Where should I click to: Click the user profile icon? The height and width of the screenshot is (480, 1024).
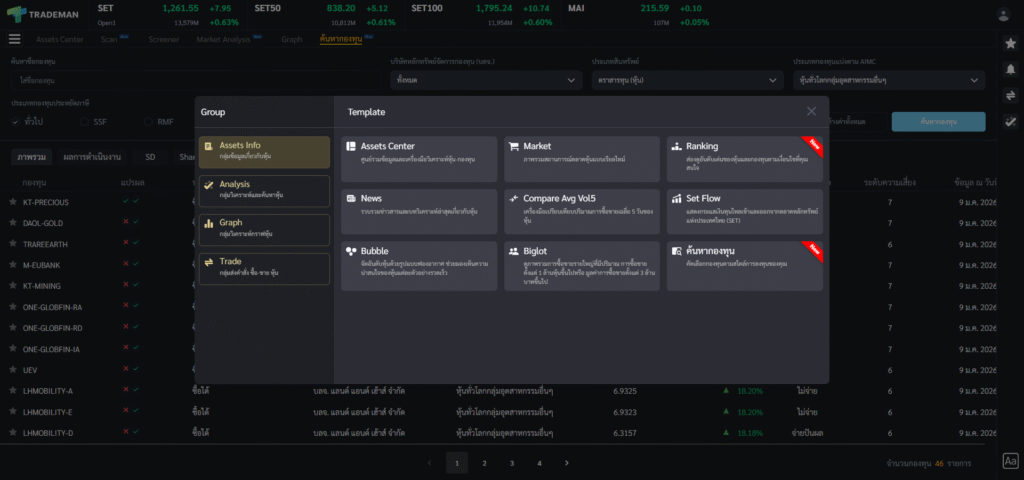point(1004,14)
